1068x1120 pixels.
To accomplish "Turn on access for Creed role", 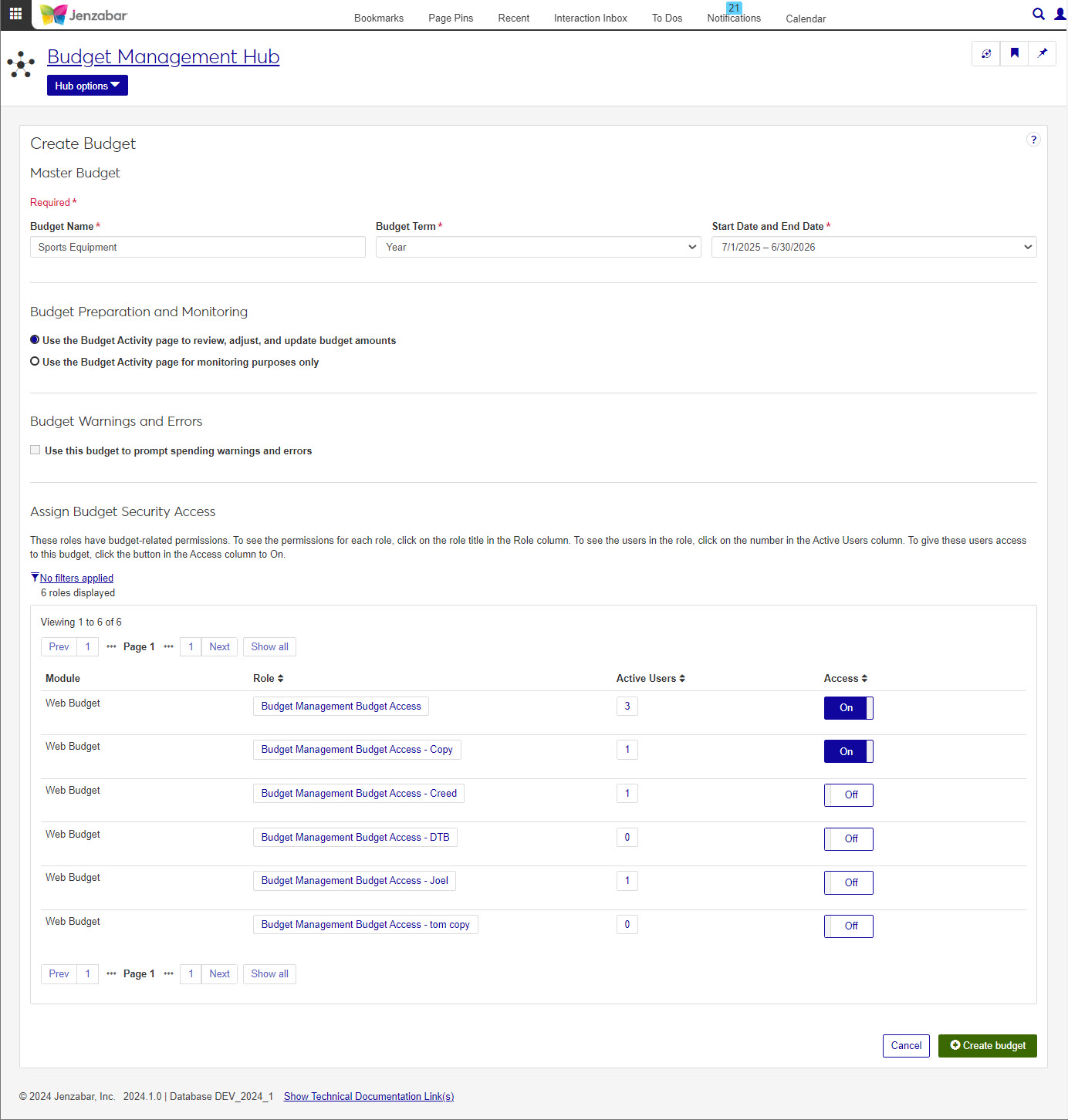I will point(848,794).
